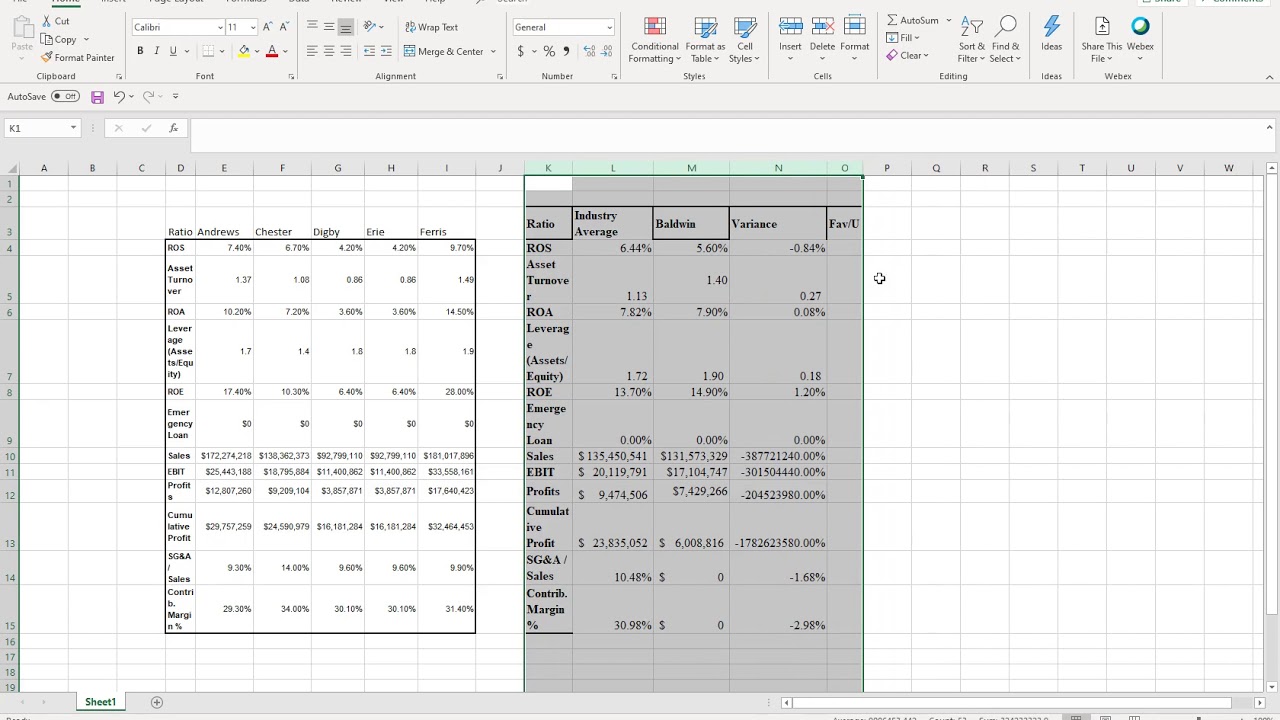Open Cell Styles gallery
The width and height of the screenshot is (1280, 720).
point(745,40)
